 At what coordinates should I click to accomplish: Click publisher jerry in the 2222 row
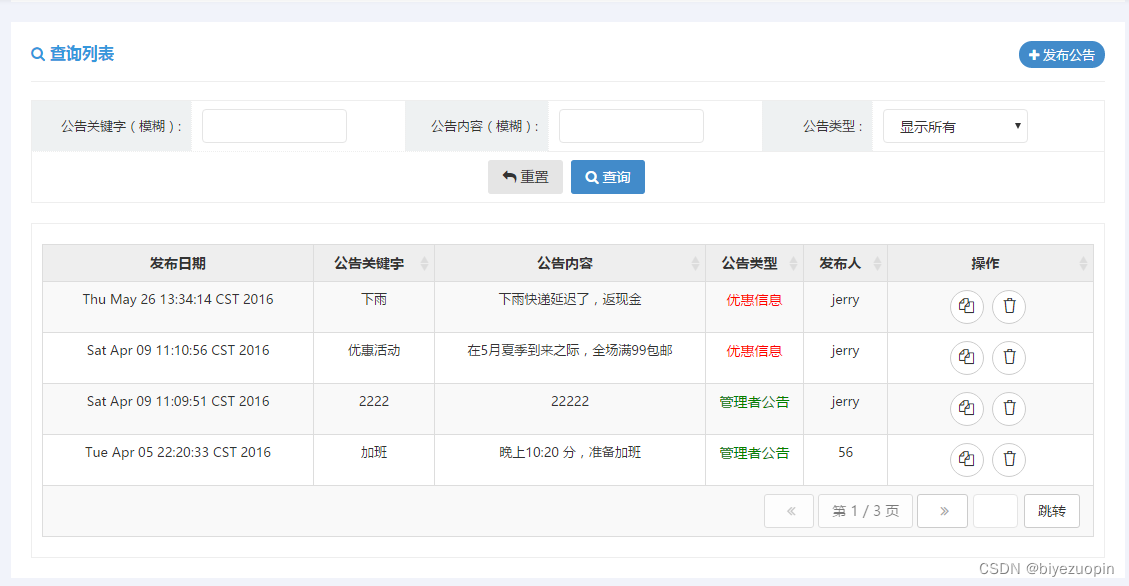click(x=845, y=402)
